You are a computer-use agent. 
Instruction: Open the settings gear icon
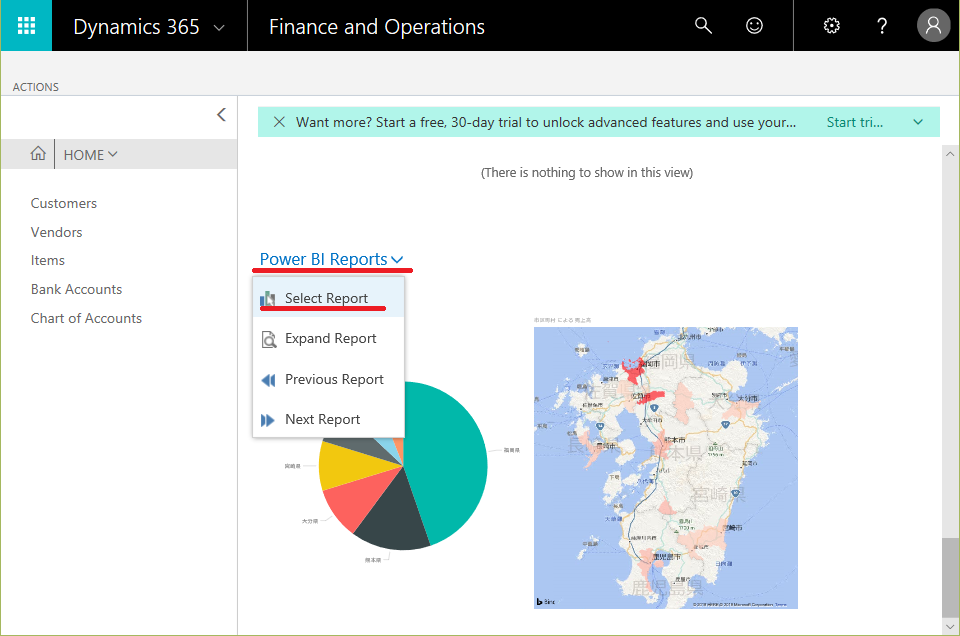(831, 26)
